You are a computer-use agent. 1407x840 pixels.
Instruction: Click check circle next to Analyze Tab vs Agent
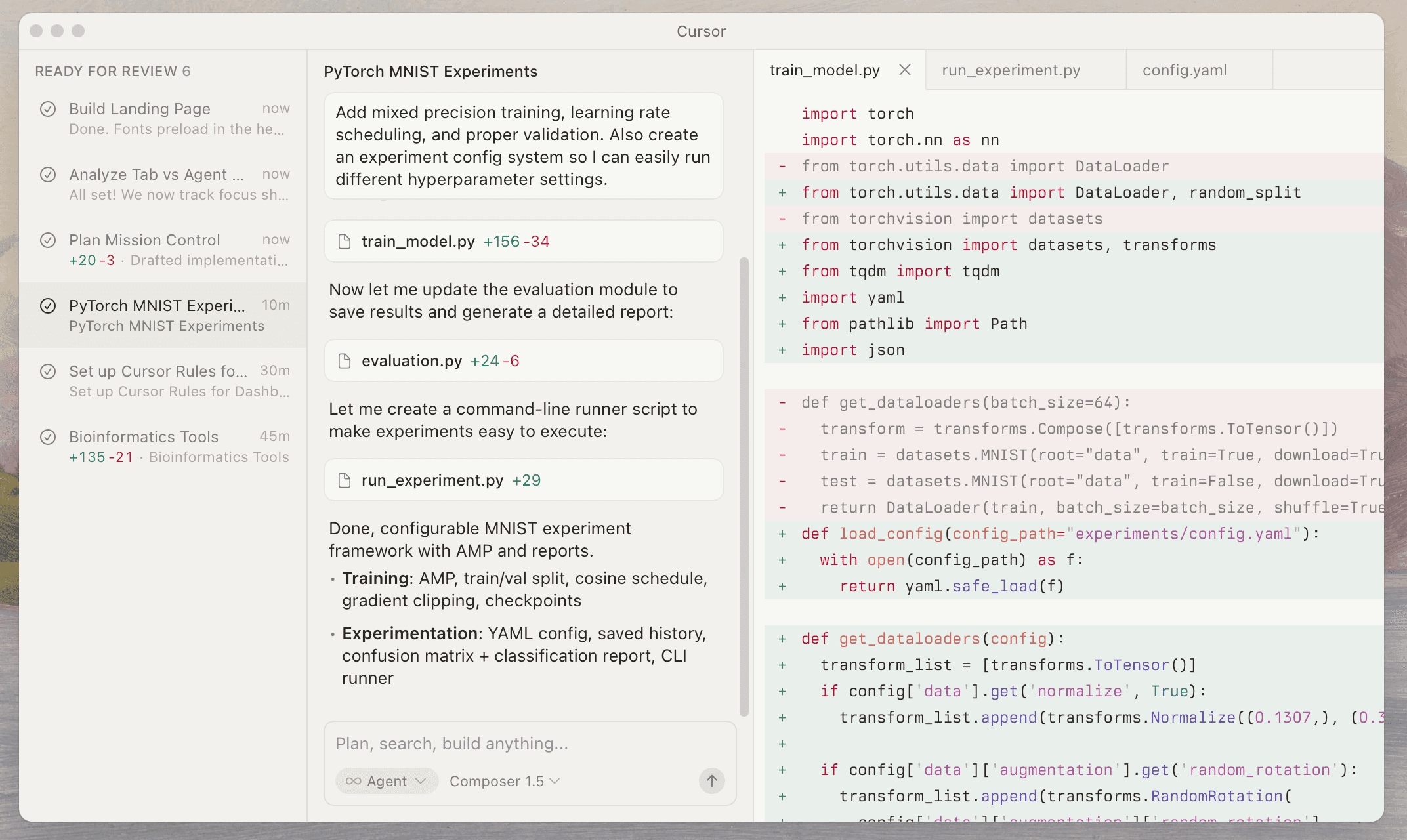[x=48, y=175]
